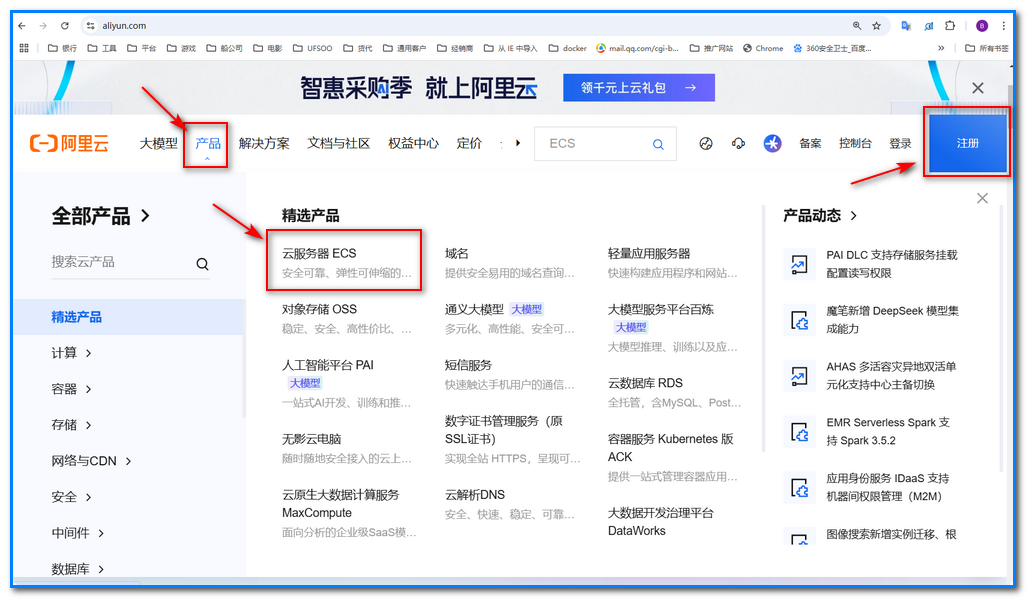Open the 产品 nav menu

pos(208,143)
